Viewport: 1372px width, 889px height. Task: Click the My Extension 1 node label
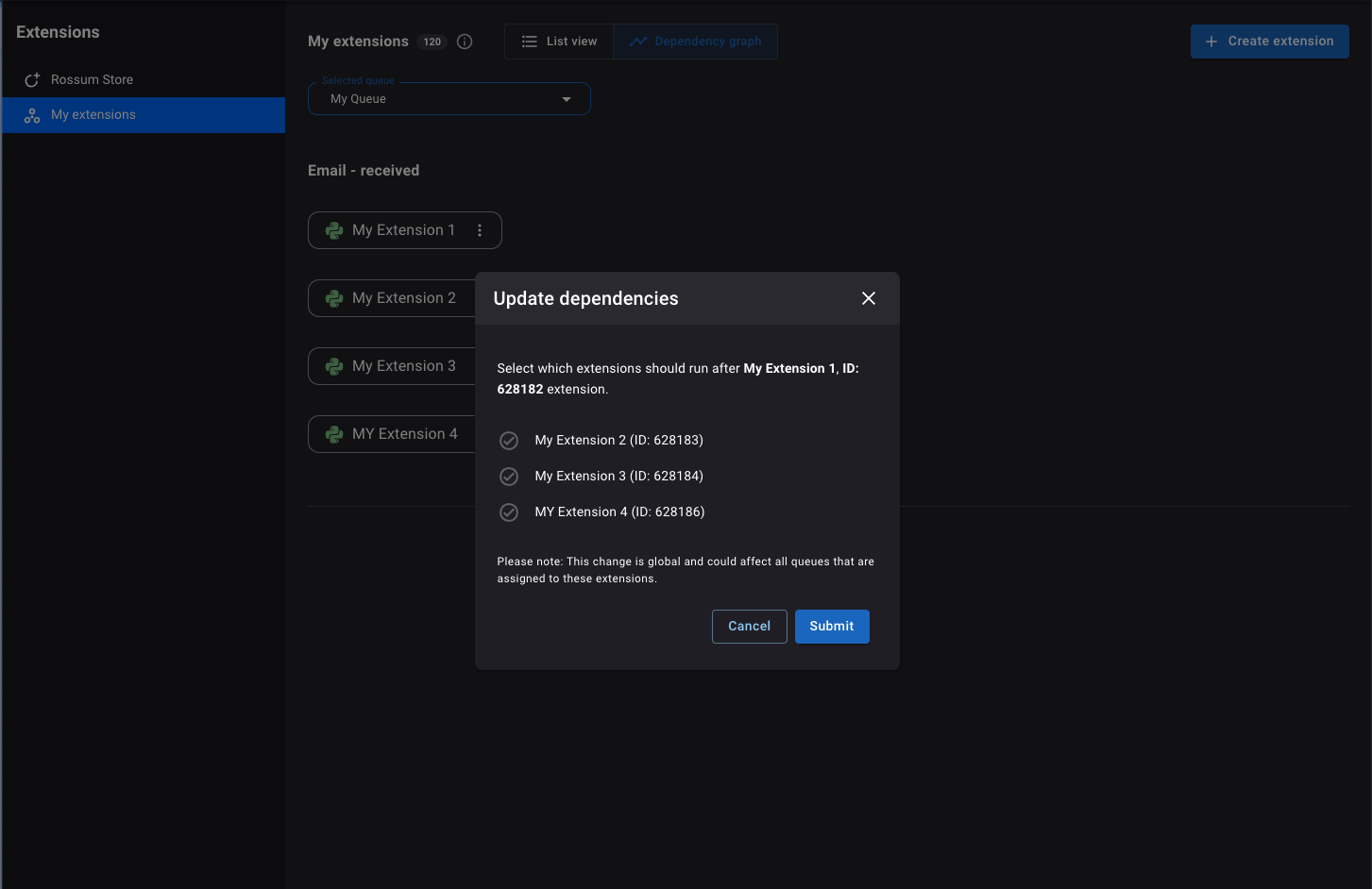[x=403, y=230]
